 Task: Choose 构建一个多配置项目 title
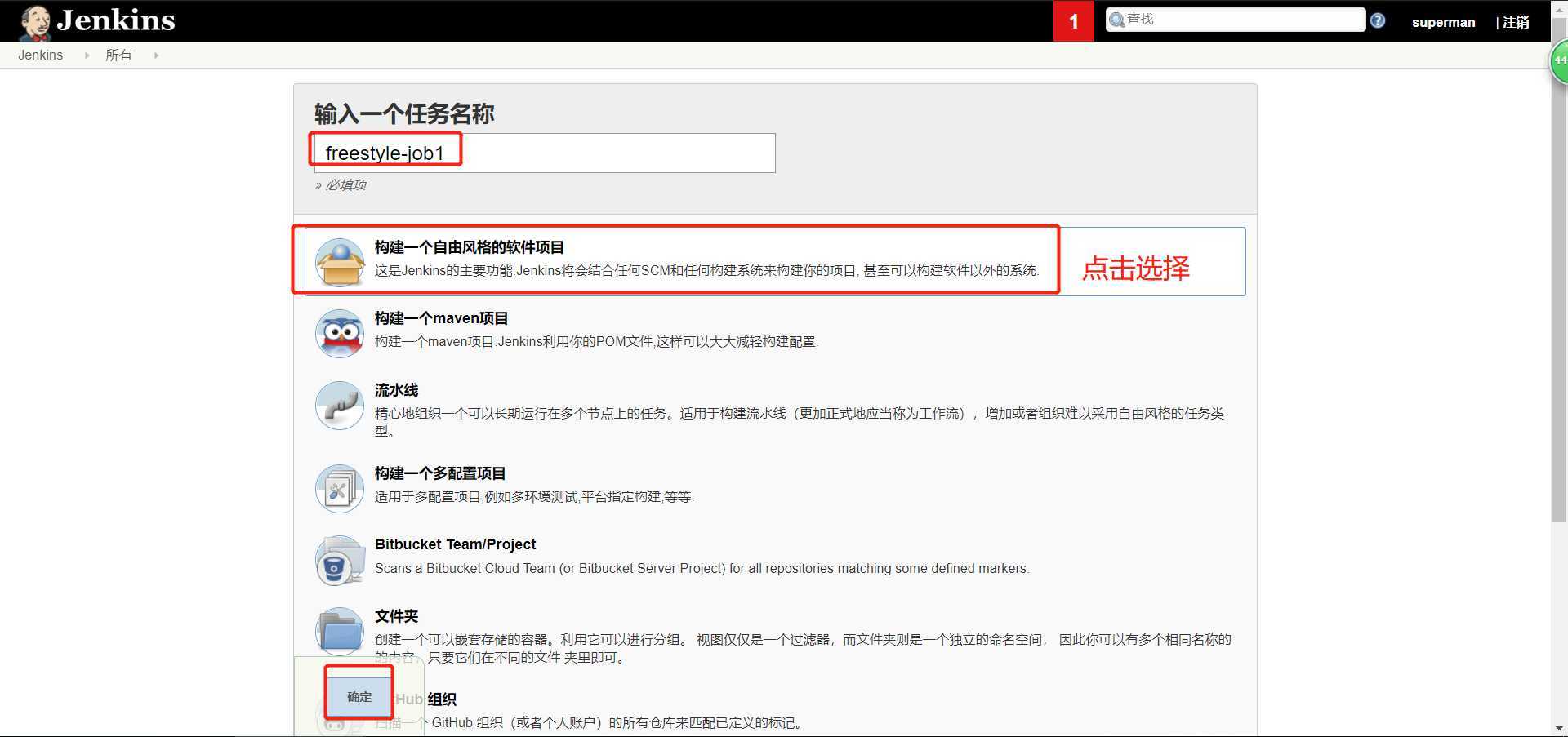click(x=440, y=473)
